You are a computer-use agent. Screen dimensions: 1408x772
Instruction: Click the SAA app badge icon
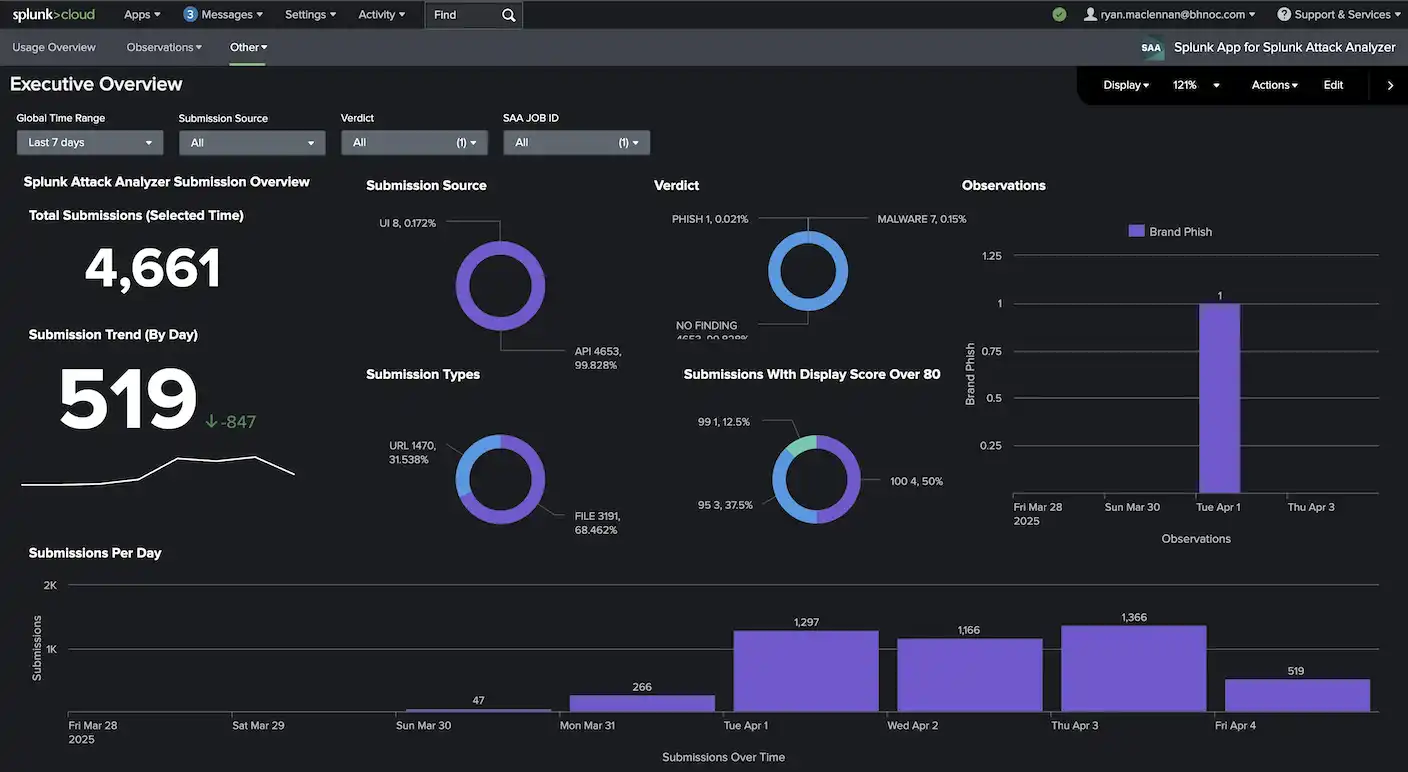click(1150, 46)
